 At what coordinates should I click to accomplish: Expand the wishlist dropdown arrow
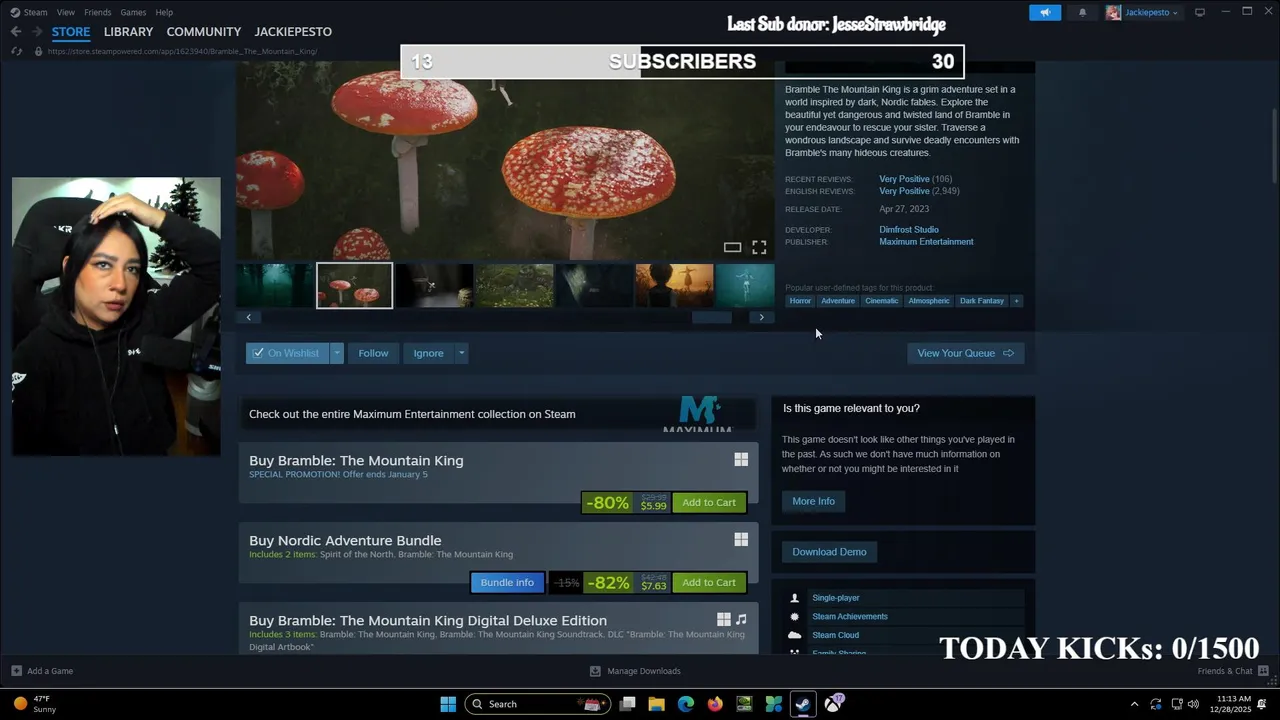point(337,353)
